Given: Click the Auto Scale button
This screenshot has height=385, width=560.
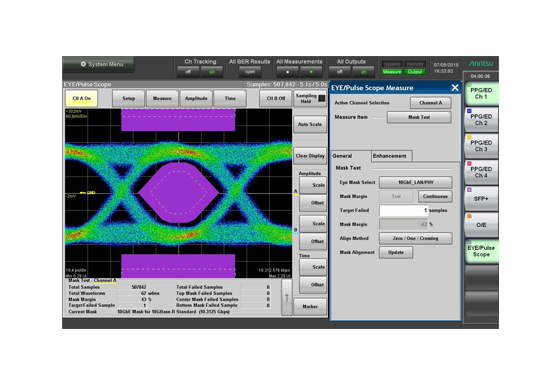Looking at the screenshot, I should coord(310,124).
